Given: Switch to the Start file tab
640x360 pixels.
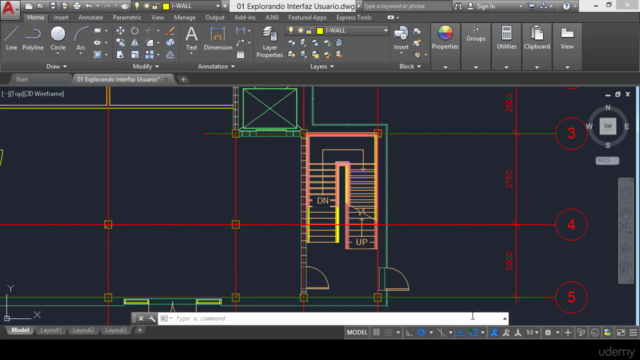Looking at the screenshot, I should click(22, 79).
